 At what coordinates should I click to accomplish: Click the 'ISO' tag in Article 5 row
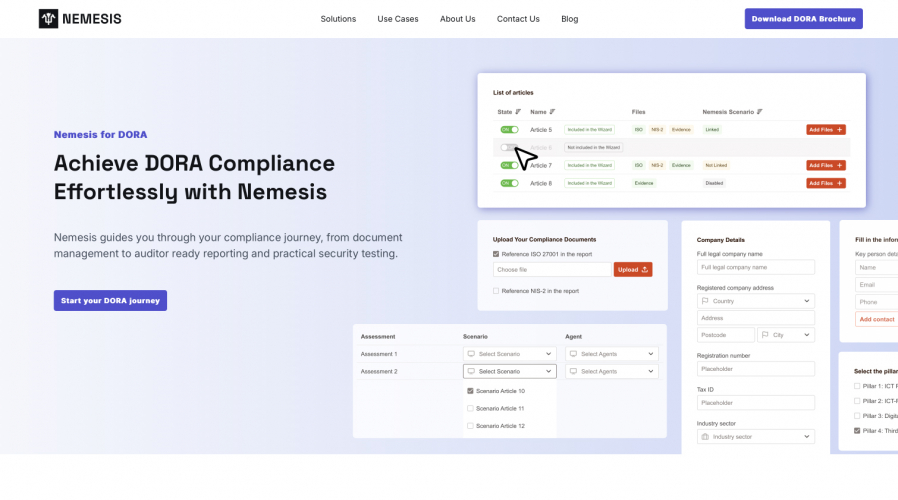tap(639, 130)
